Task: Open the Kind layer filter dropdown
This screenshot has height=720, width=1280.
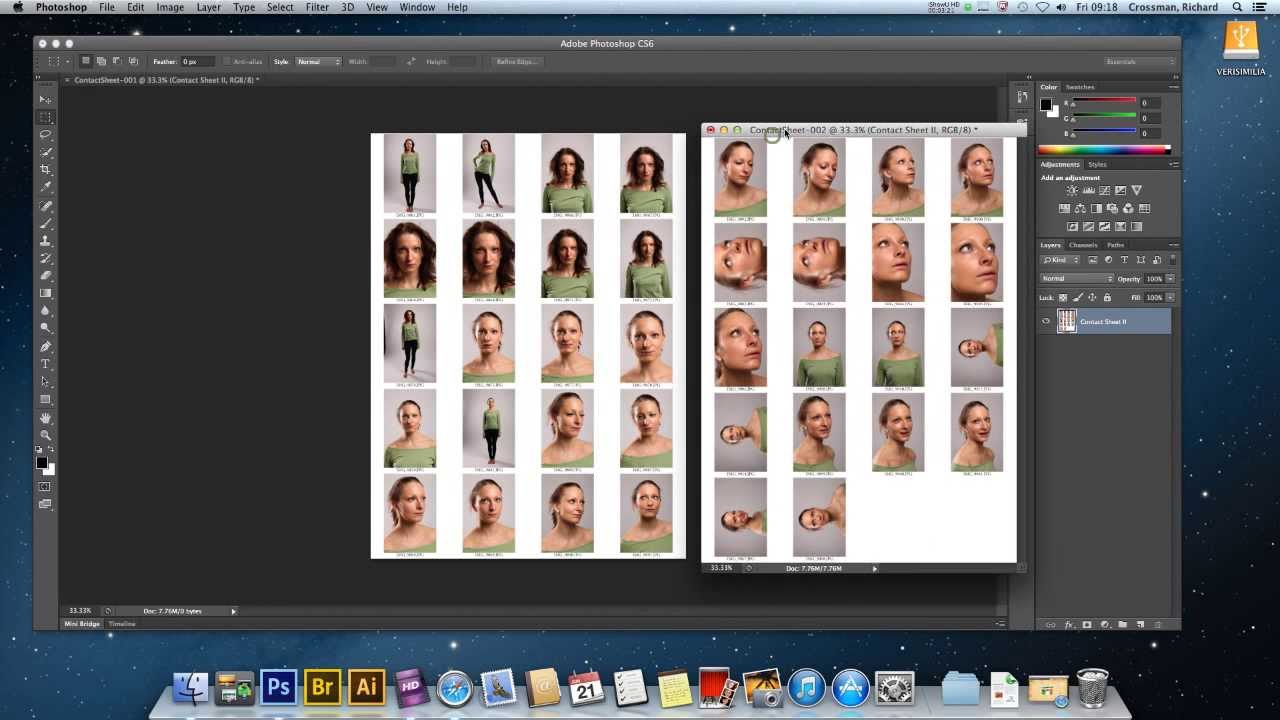Action: (x=1060, y=260)
